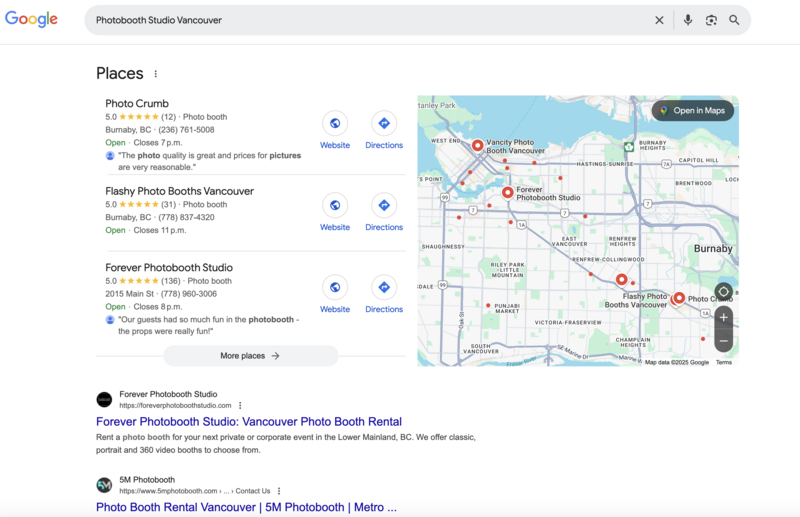Zoom in on the map
Image resolution: width=800 pixels, height=517 pixels.
[723, 317]
